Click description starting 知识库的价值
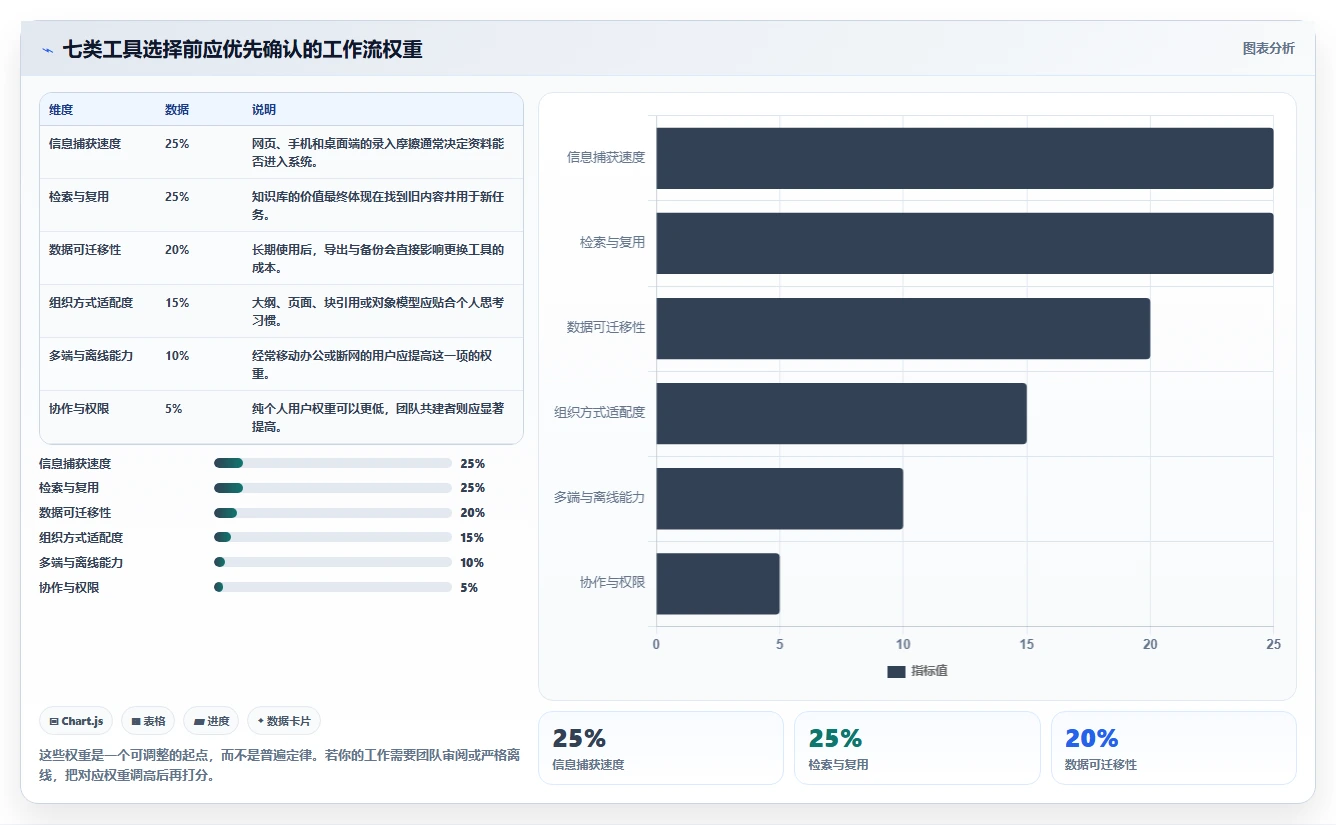 click(x=378, y=206)
